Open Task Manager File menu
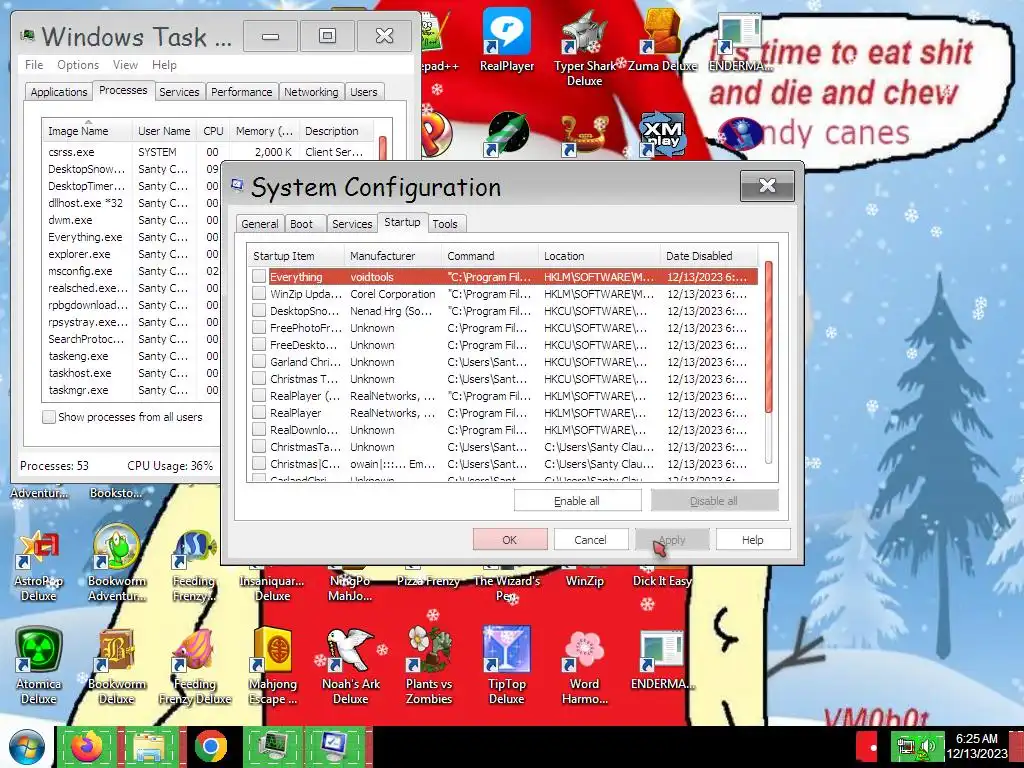Viewport: 1024px width, 768px height. [x=34, y=65]
